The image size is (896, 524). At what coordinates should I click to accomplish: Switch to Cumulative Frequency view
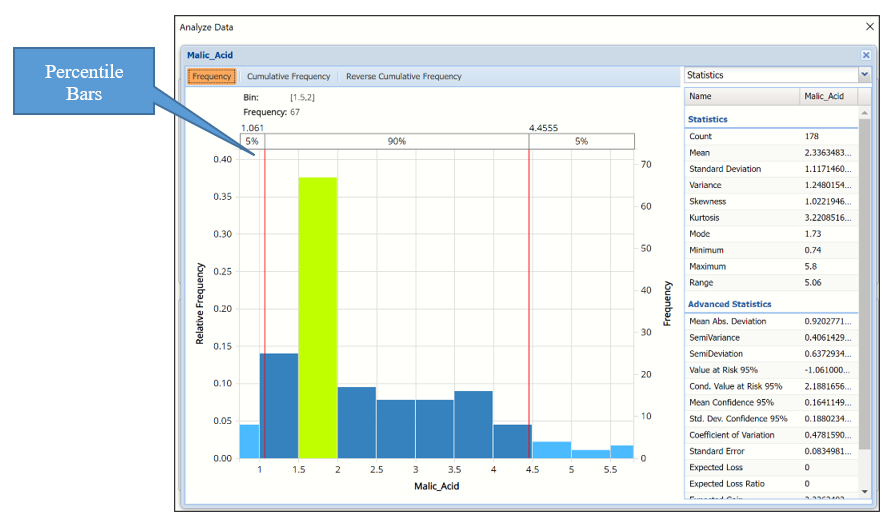point(288,76)
